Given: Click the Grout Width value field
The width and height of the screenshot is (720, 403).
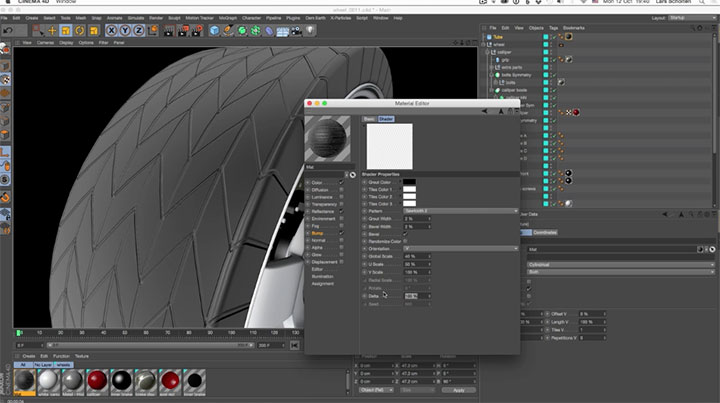Looking at the screenshot, I should 415,219.
